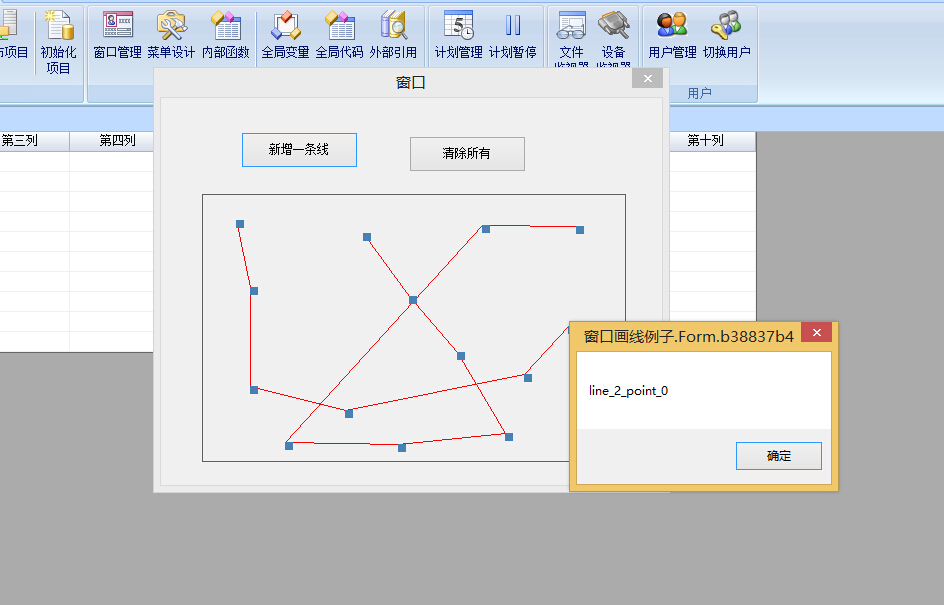Viewport: 944px width, 605px height.
Task: Open 计划管理 (schedule management)
Action: 458,36
